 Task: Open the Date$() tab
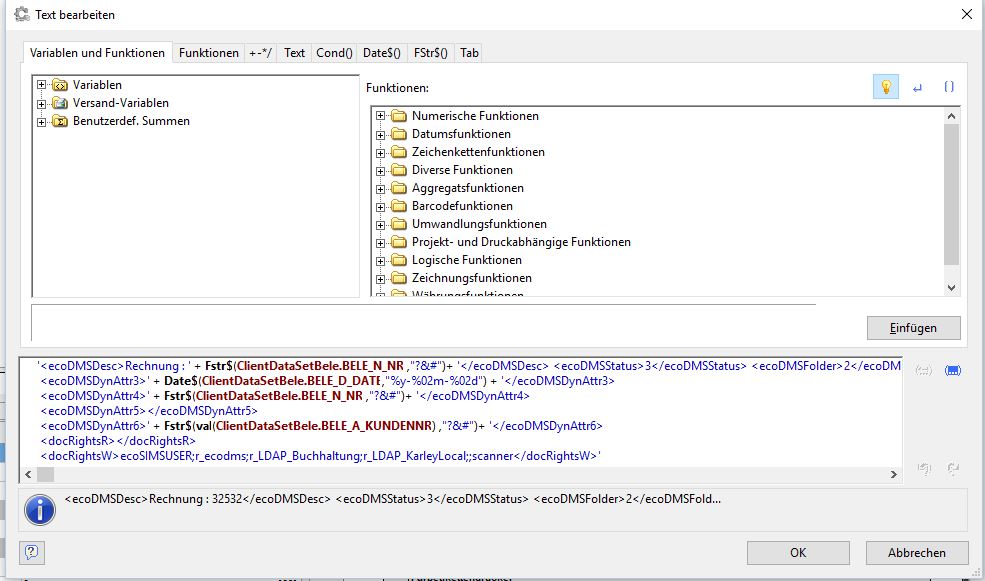tap(381, 53)
